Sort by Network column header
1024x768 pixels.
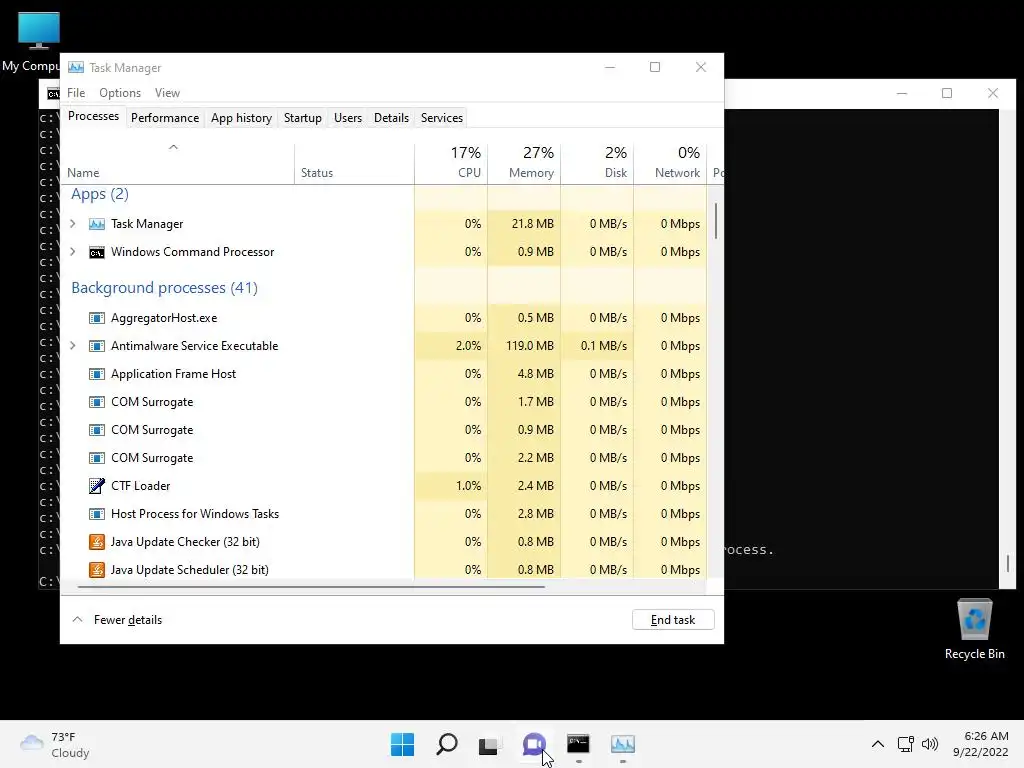point(670,163)
